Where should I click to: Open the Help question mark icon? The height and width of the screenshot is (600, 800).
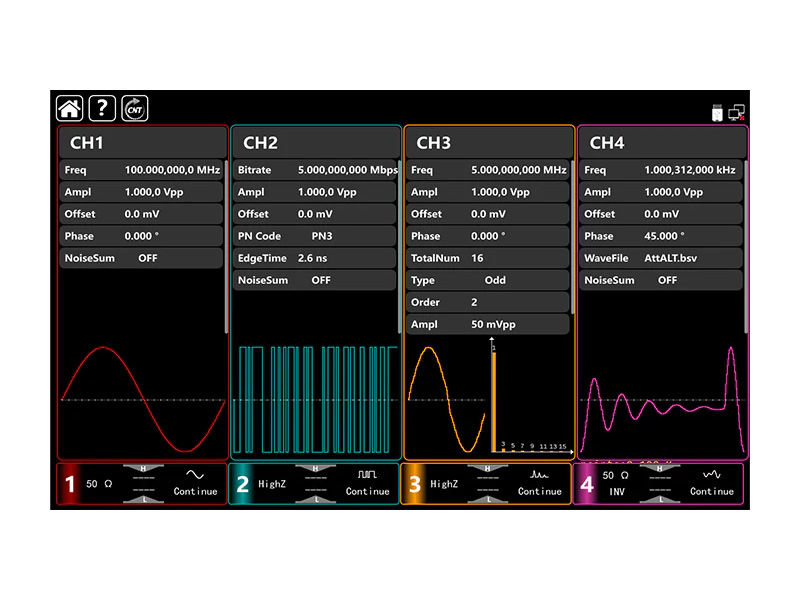coord(102,108)
